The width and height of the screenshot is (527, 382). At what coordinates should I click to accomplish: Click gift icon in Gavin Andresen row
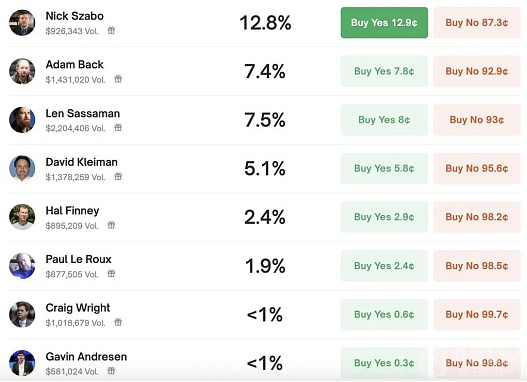[x=111, y=371]
